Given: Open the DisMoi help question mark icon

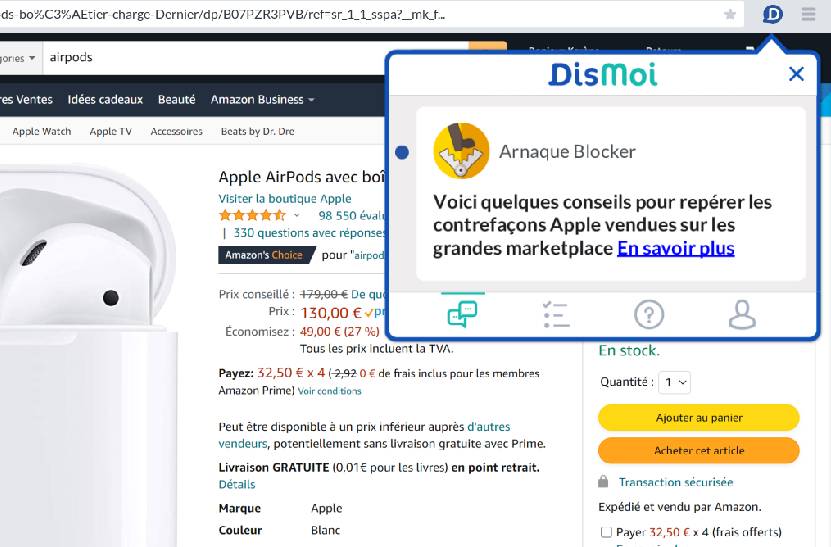Looking at the screenshot, I should pyautogui.click(x=649, y=314).
